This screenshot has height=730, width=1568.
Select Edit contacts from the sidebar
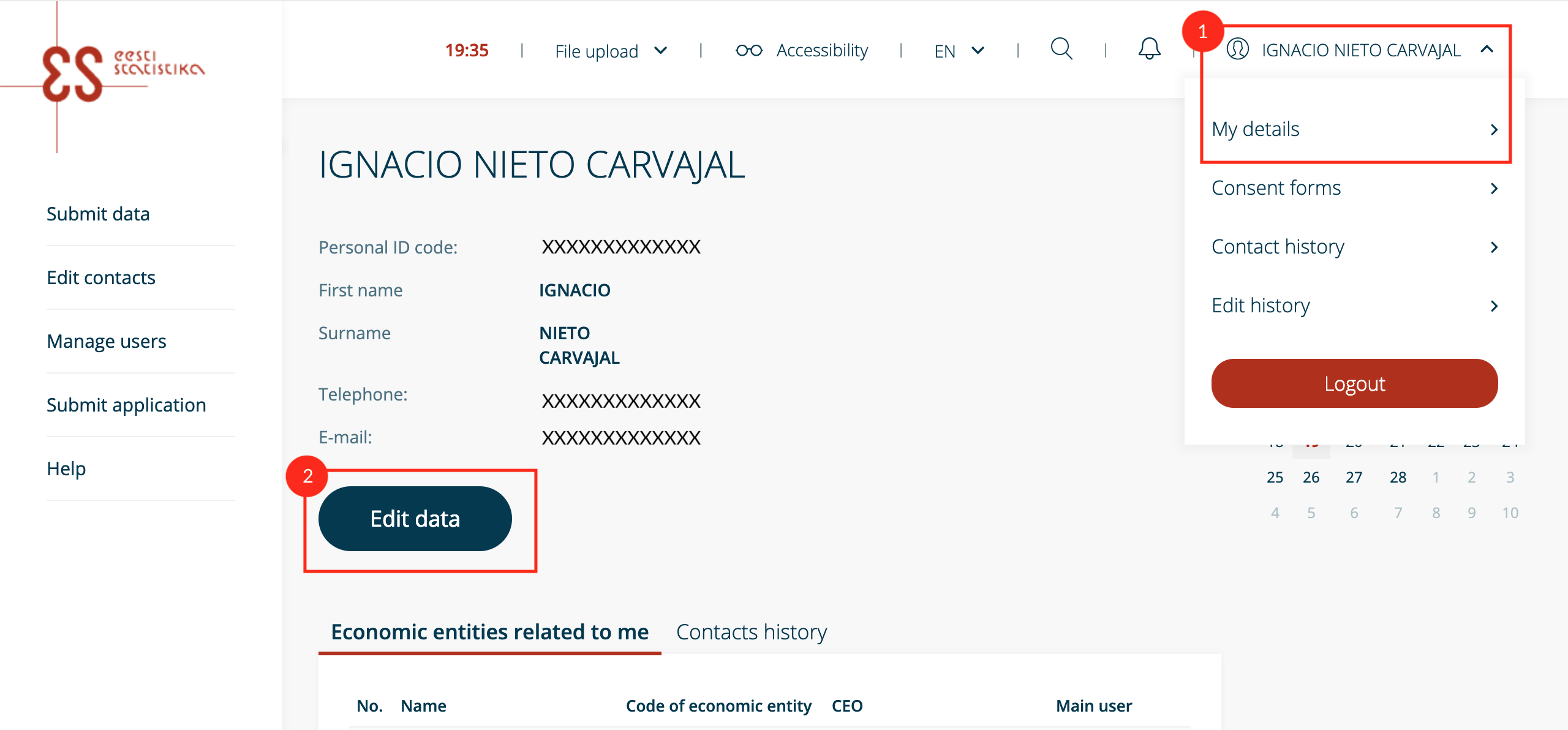click(x=101, y=277)
